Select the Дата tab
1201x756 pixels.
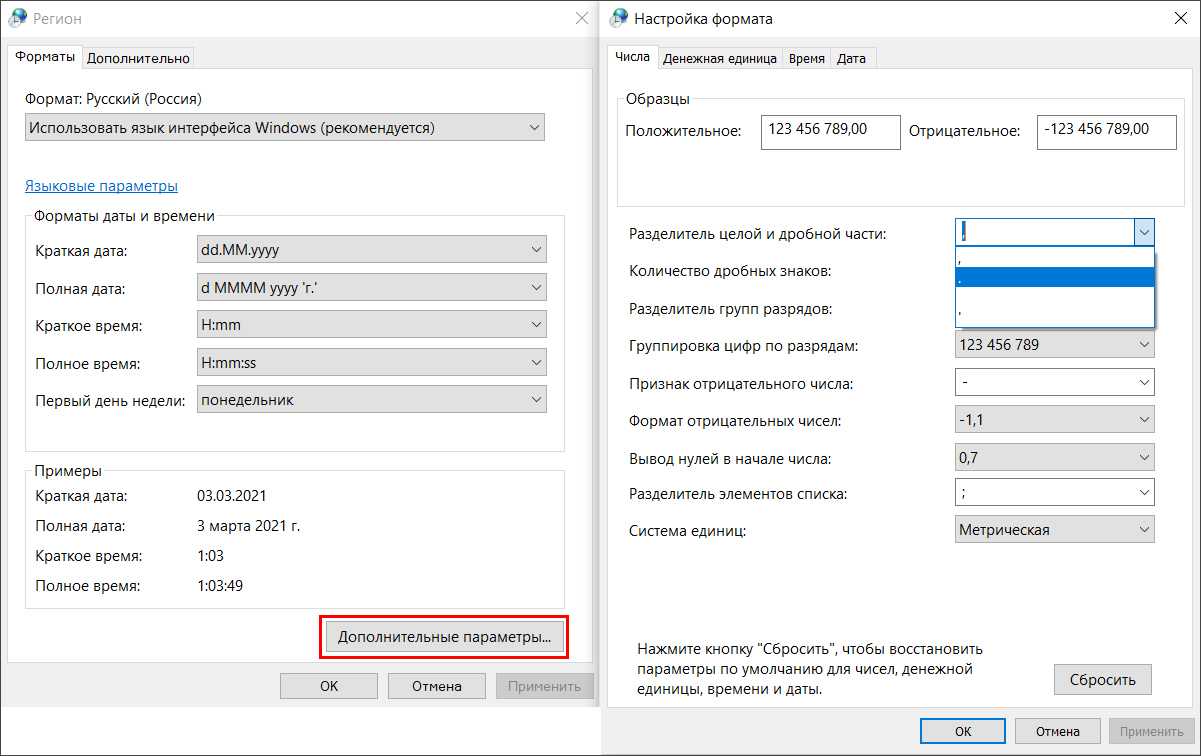point(851,58)
